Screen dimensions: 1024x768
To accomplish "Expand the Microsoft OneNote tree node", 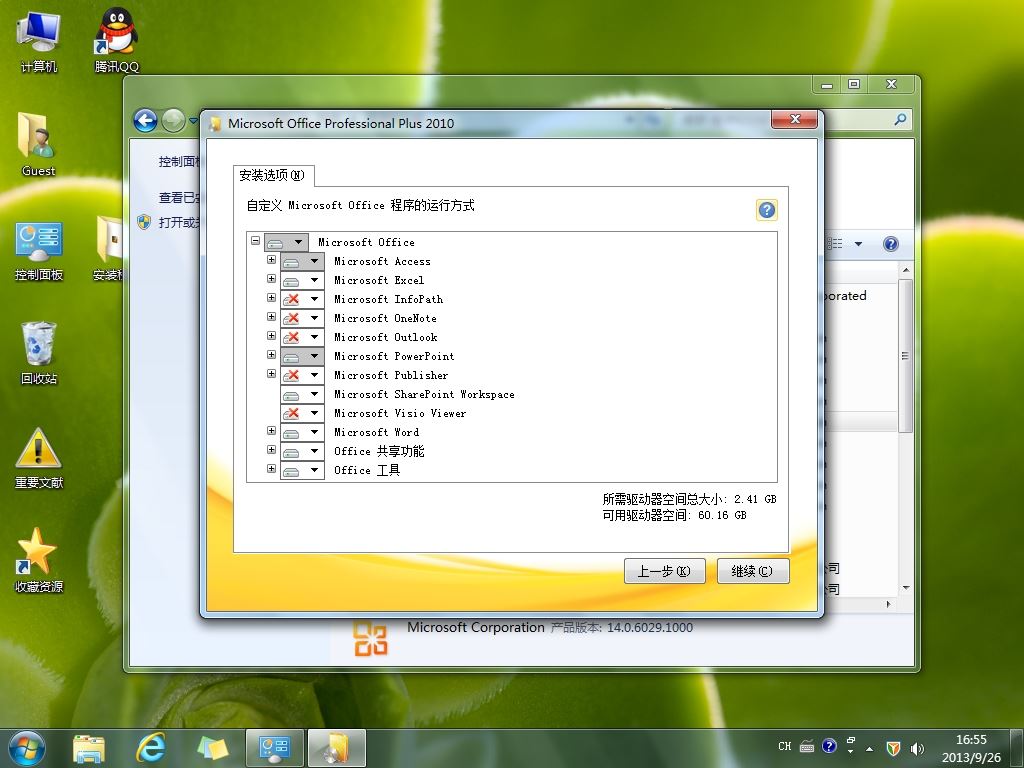I will pyautogui.click(x=272, y=316).
